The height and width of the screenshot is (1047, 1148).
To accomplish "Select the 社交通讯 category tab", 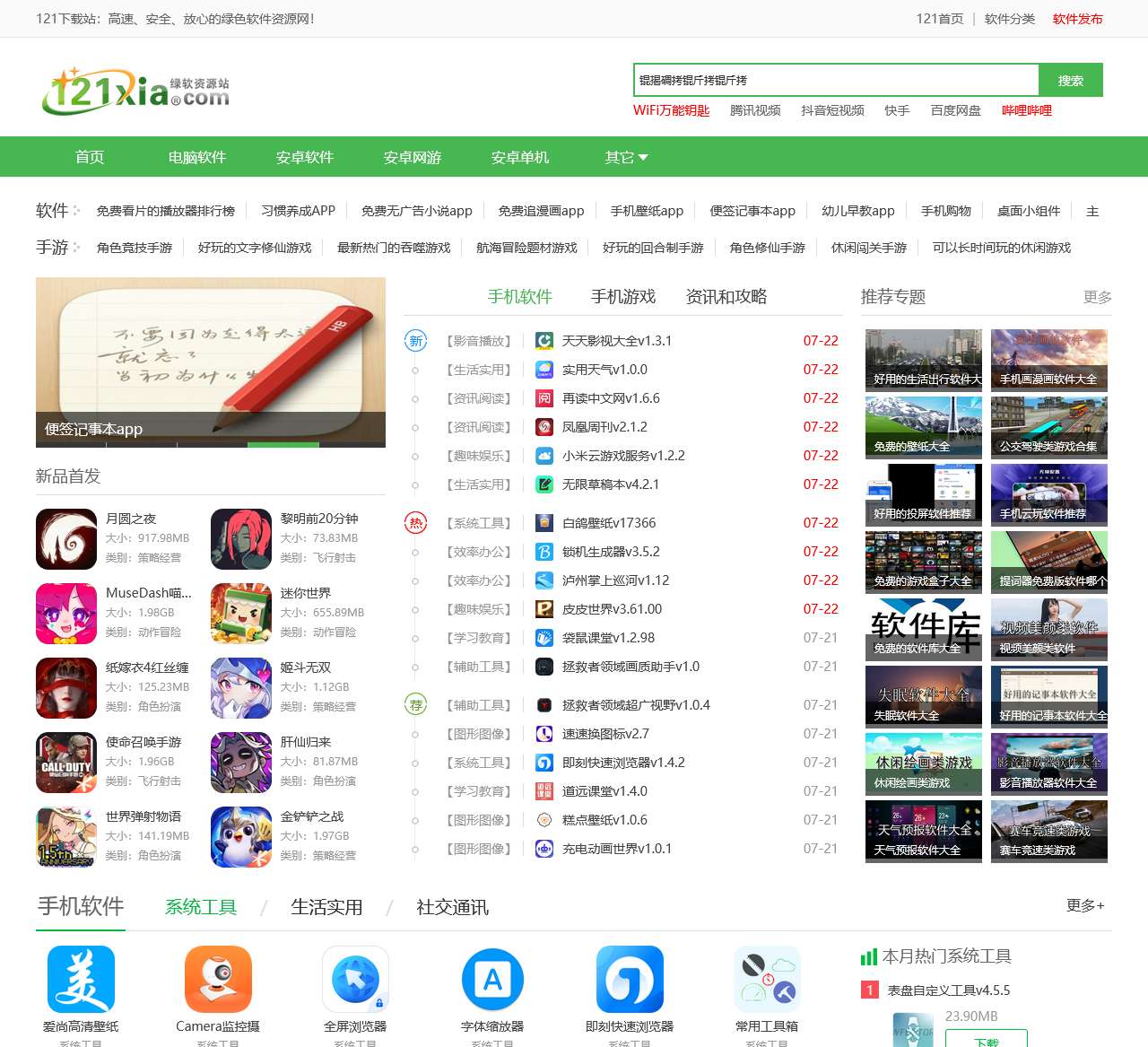I will coord(452,907).
